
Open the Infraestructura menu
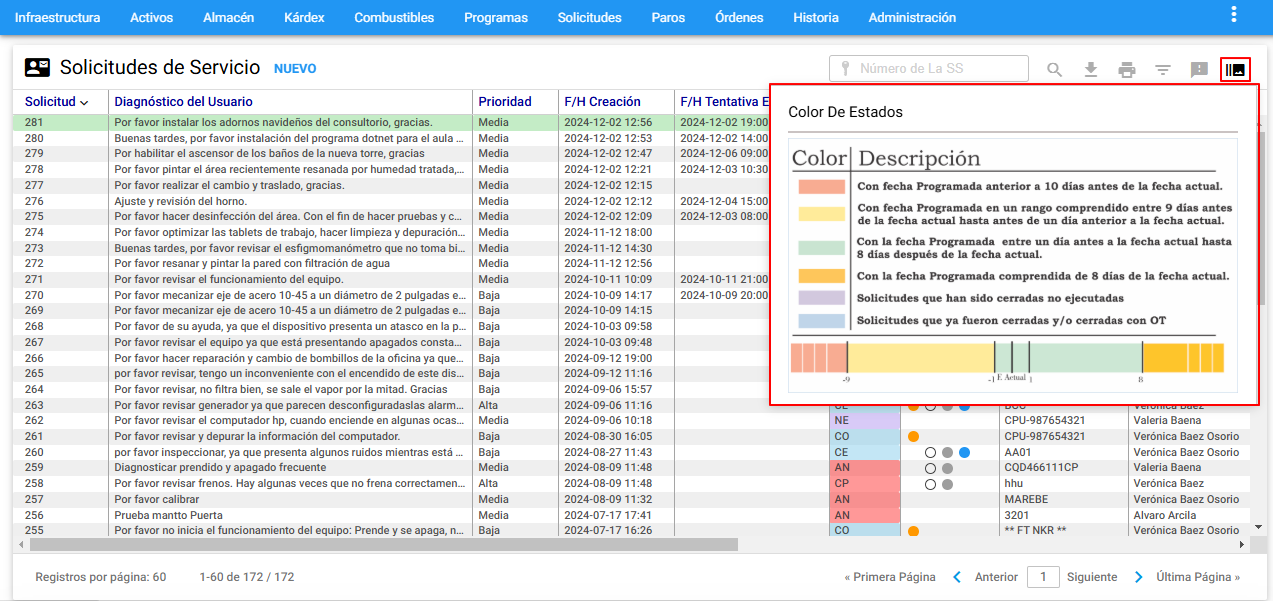tap(58, 17)
